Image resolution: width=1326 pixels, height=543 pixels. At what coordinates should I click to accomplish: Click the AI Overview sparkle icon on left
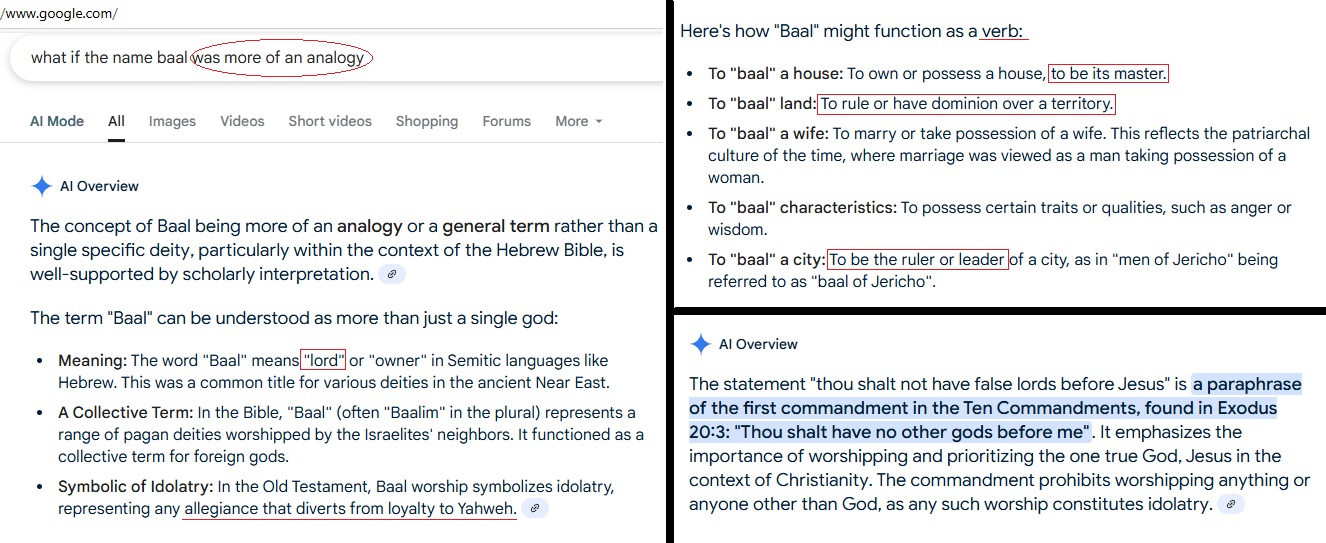[41, 186]
